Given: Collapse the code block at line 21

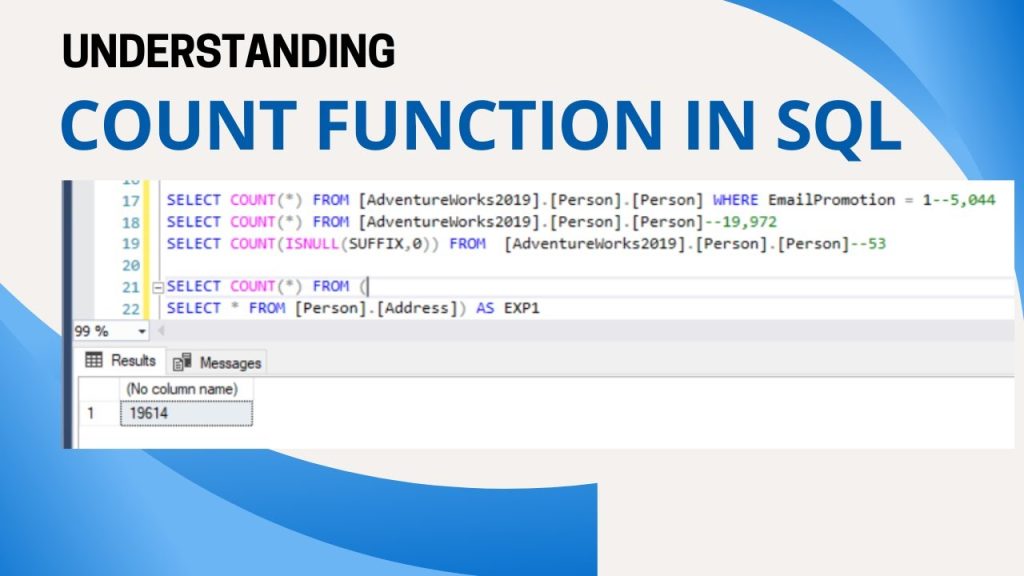Looking at the screenshot, I should pos(156,286).
